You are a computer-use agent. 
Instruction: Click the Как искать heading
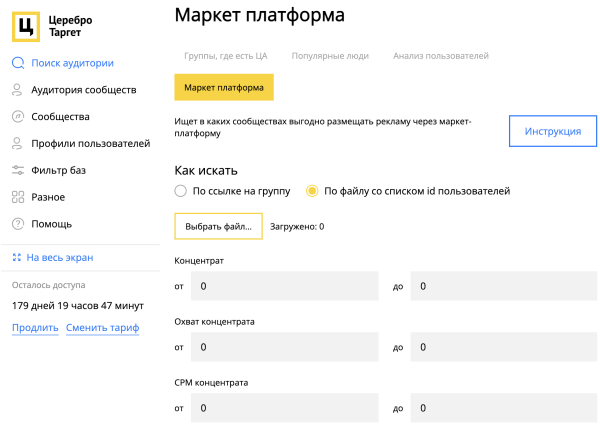[x=206, y=170]
